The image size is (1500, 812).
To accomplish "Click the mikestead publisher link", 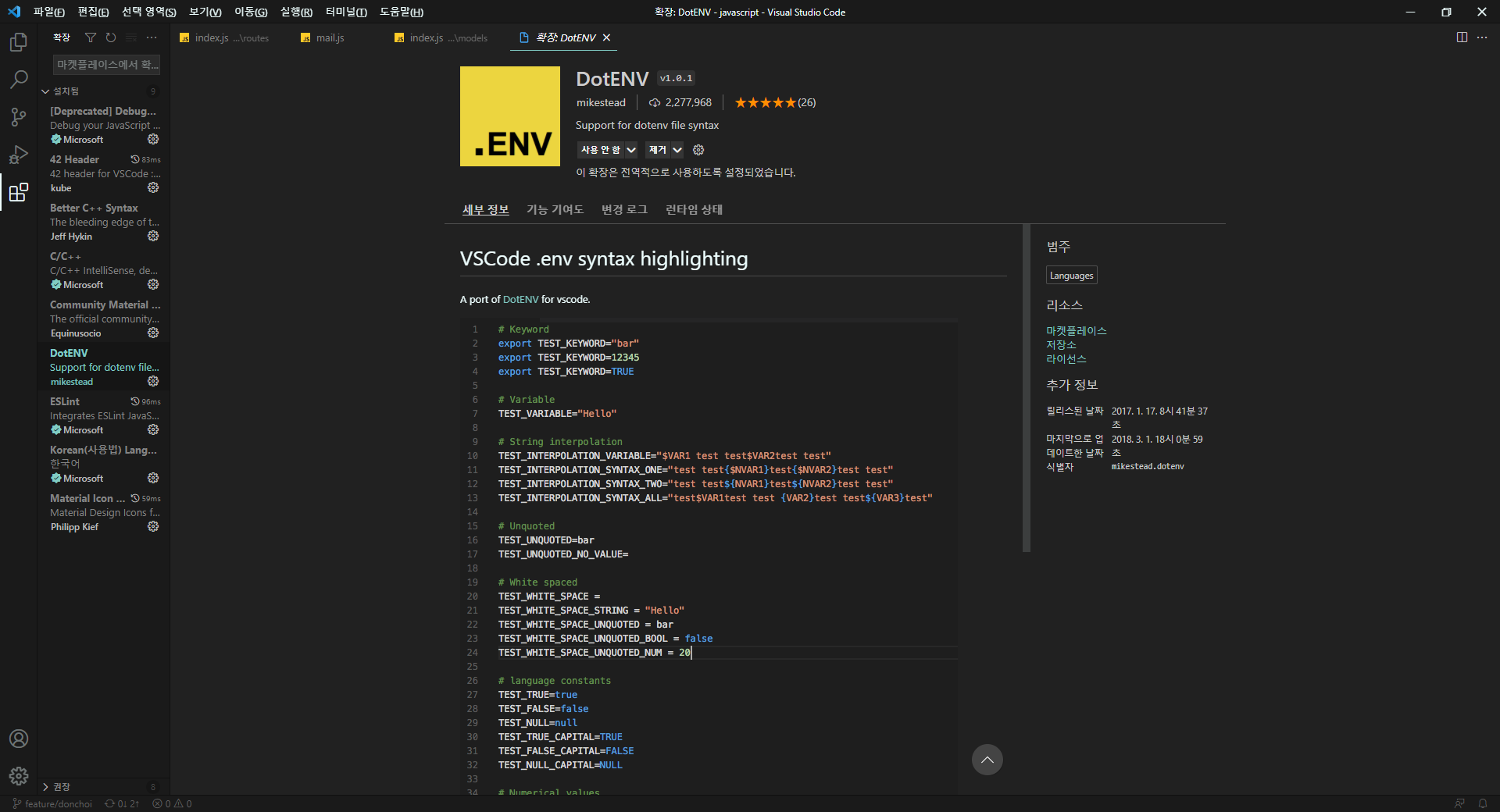I will pyautogui.click(x=601, y=103).
